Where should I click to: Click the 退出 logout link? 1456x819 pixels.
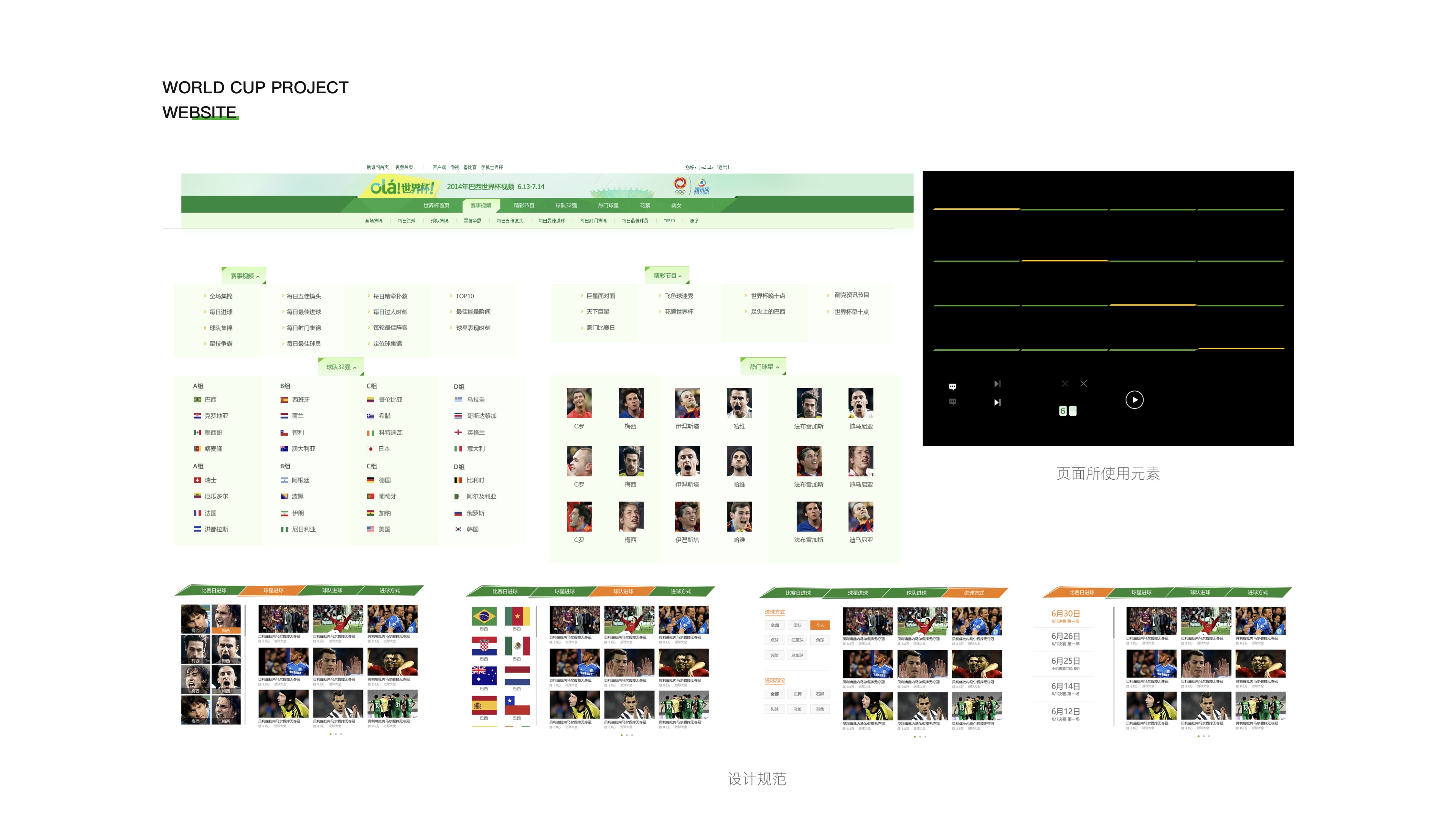[722, 167]
